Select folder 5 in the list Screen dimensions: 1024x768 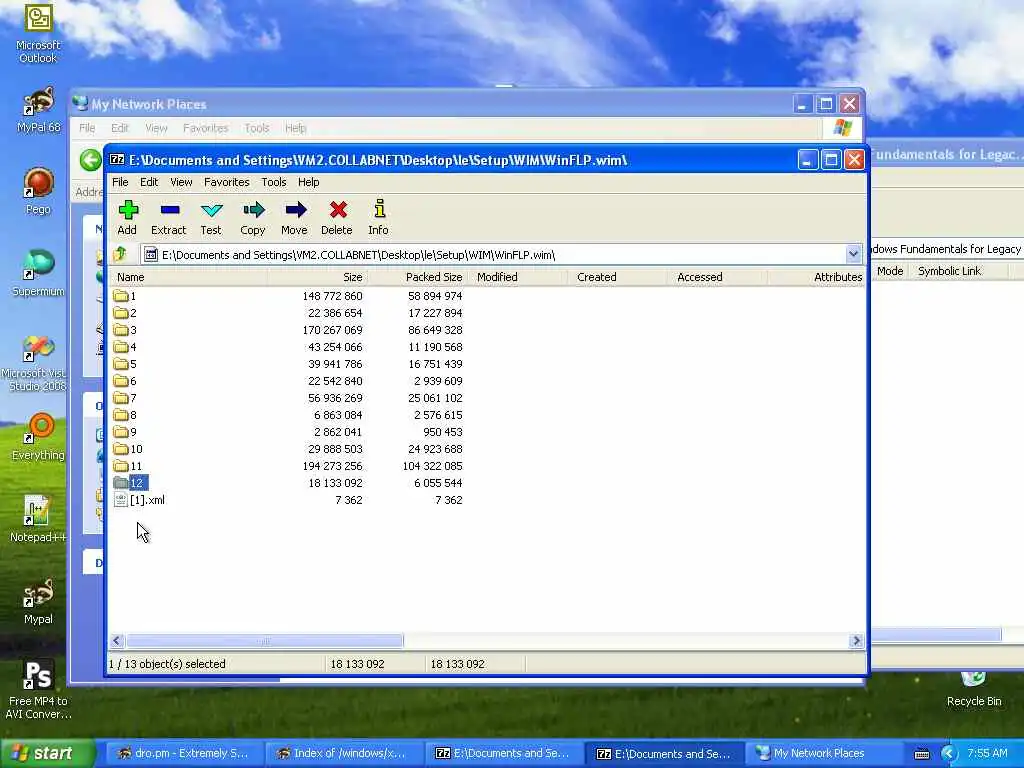click(125, 364)
